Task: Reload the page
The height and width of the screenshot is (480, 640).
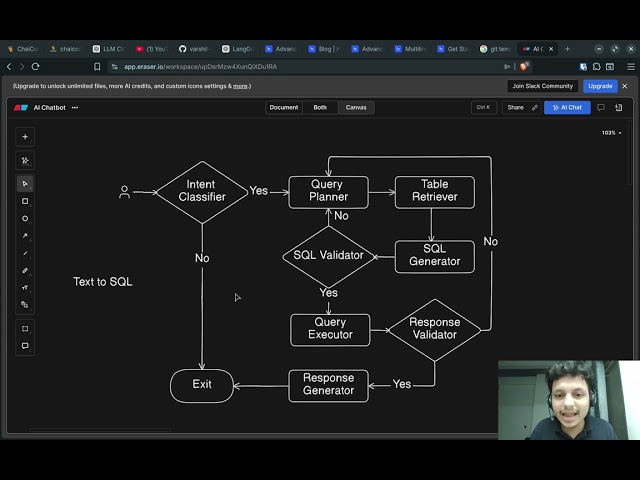Action: (x=36, y=67)
